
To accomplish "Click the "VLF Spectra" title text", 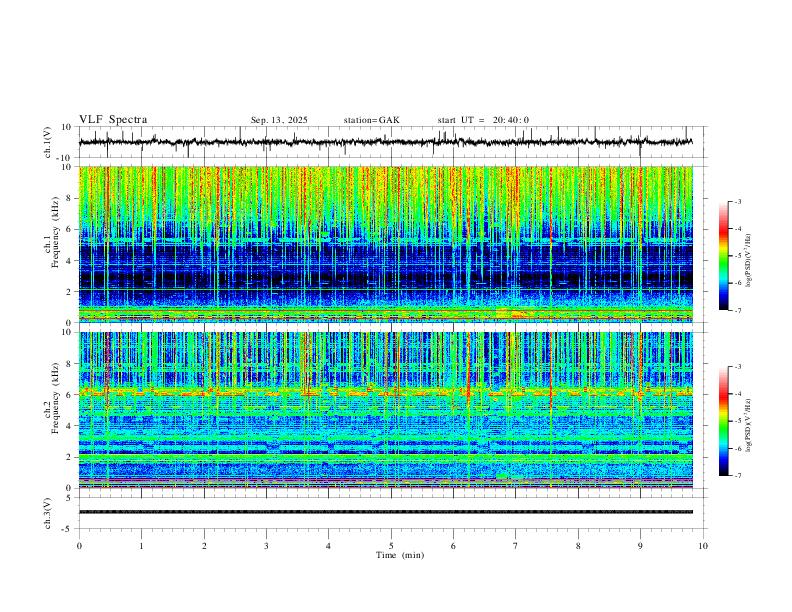I will click(113, 120).
